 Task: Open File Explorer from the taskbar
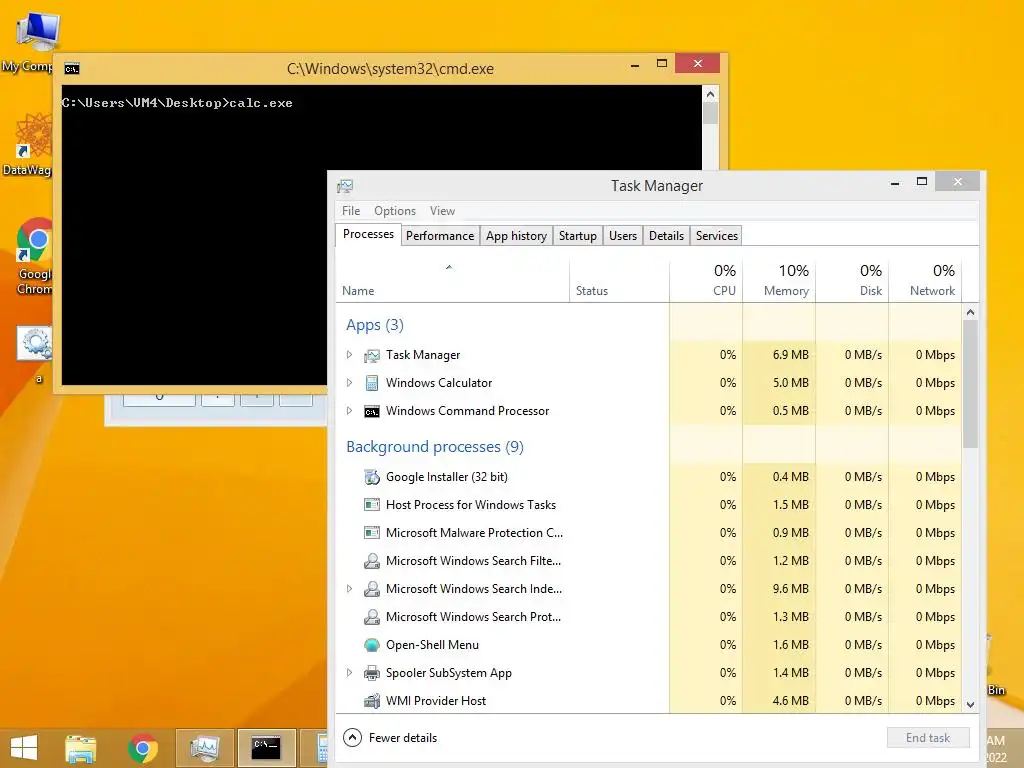[x=81, y=748]
